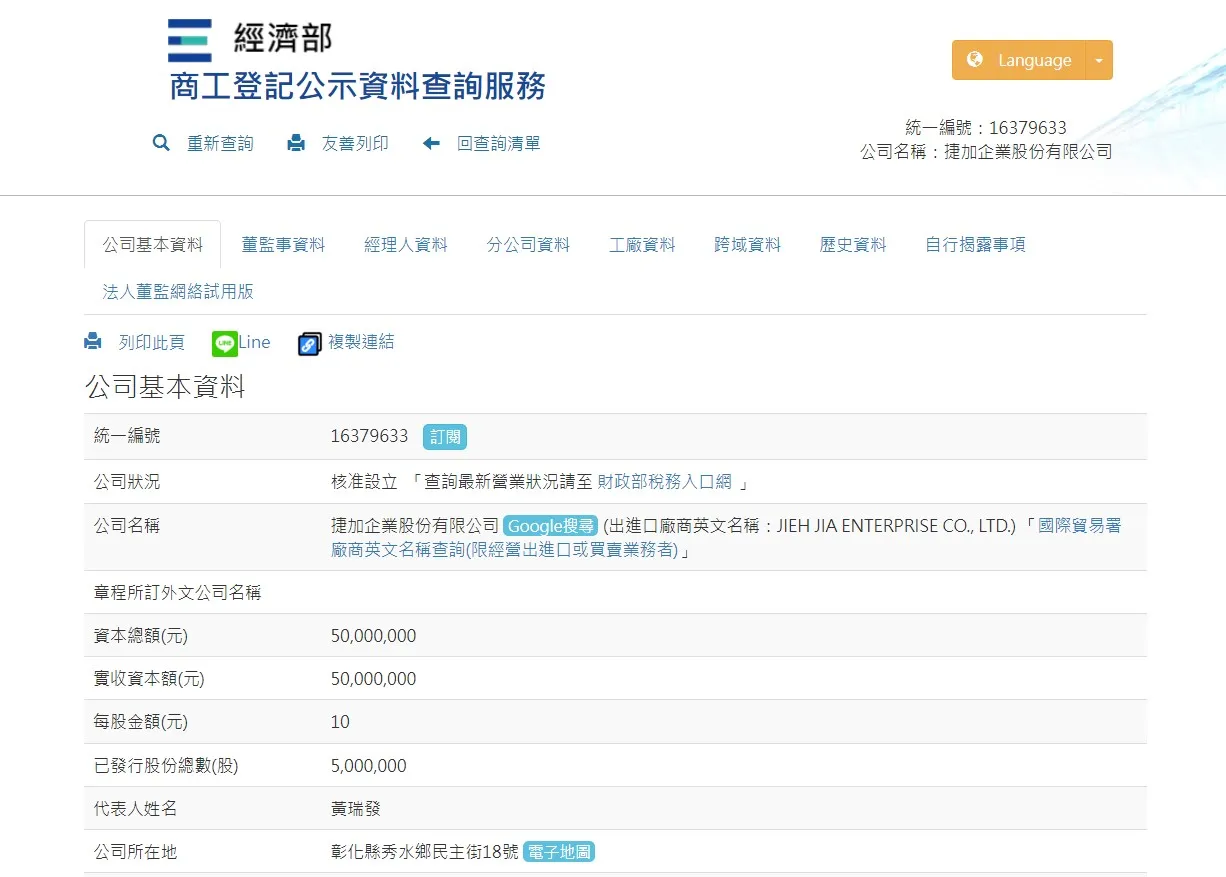Open the 法人董監網絡試用版 tab
Image resolution: width=1226 pixels, height=877 pixels.
pyautogui.click(x=178, y=291)
